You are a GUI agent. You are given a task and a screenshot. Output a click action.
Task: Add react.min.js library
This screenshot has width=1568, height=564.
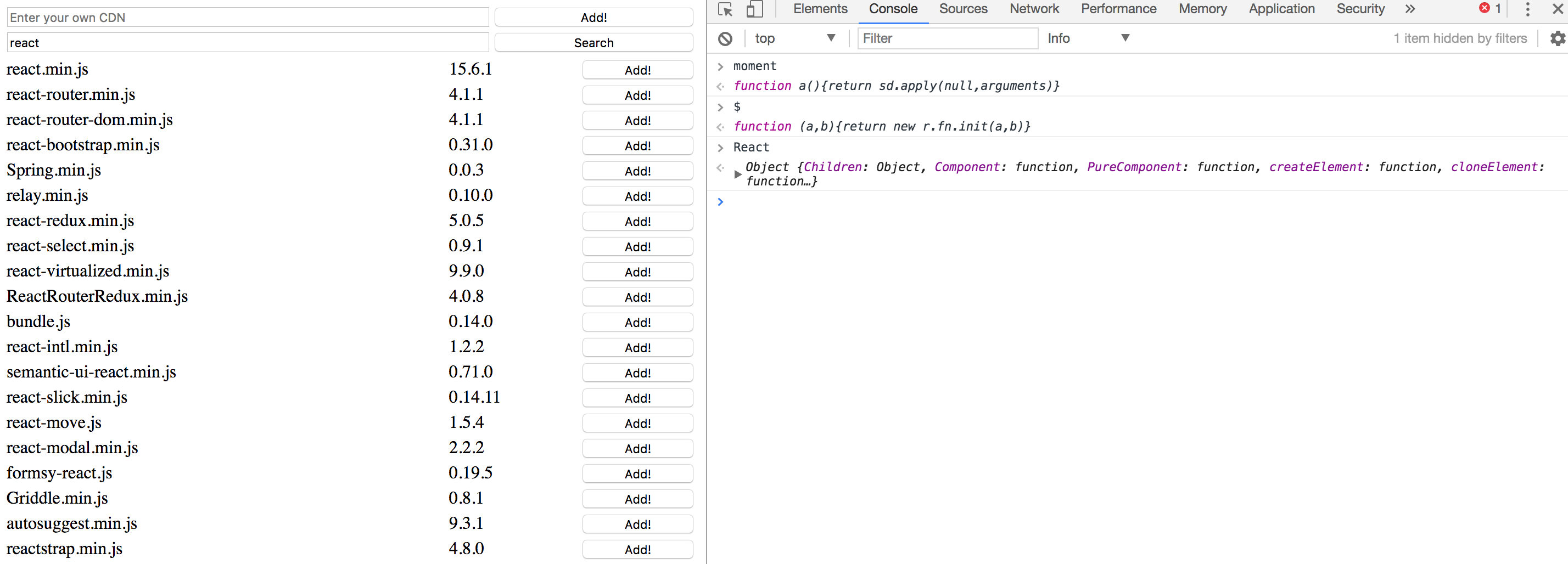637,70
